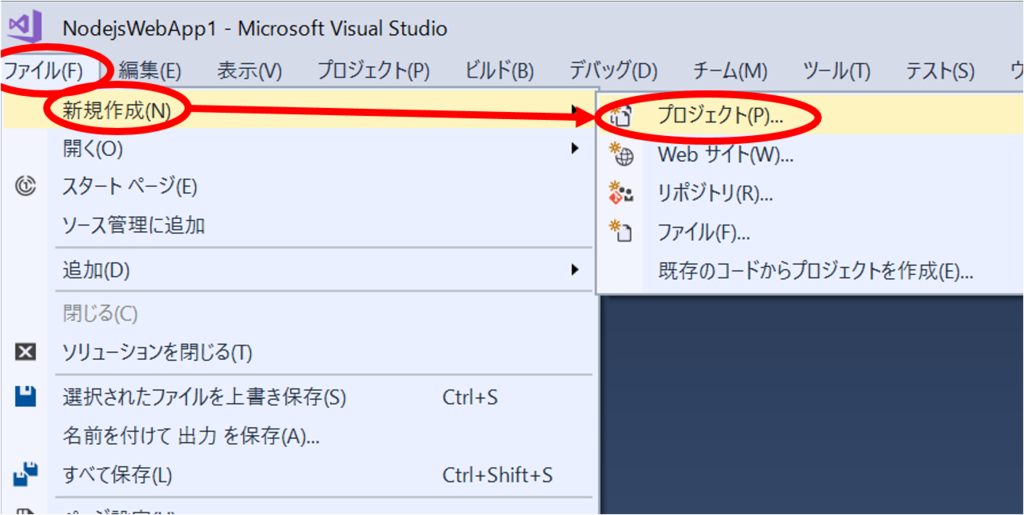Choose プロジェクト(P)... in submenu
The height and width of the screenshot is (515, 1024).
coord(812,116)
